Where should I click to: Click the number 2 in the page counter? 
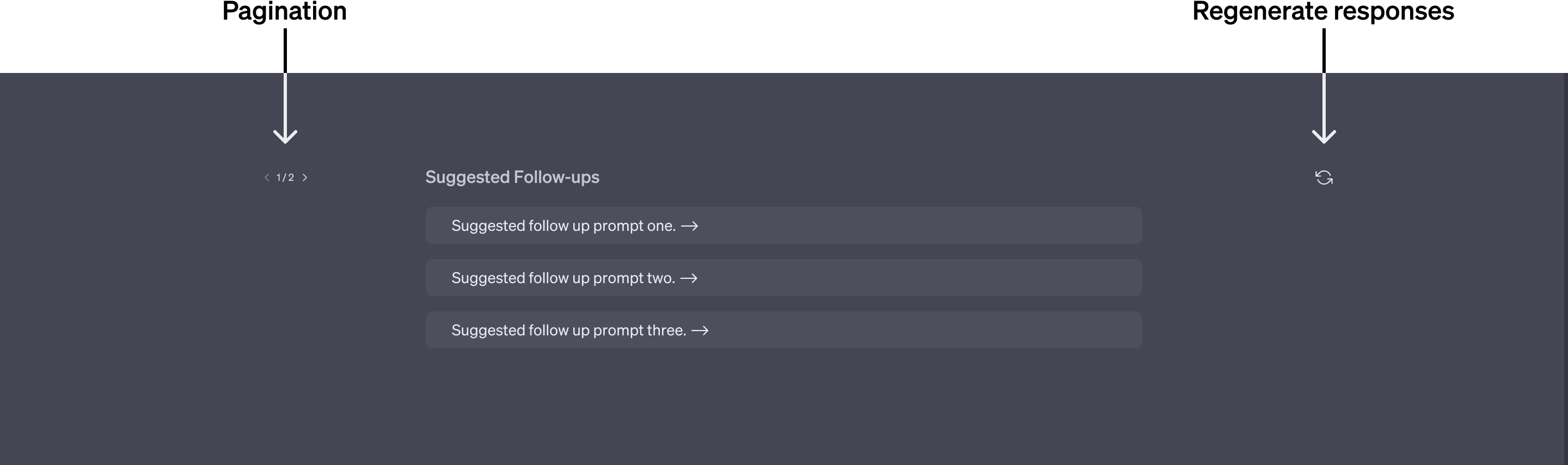291,178
